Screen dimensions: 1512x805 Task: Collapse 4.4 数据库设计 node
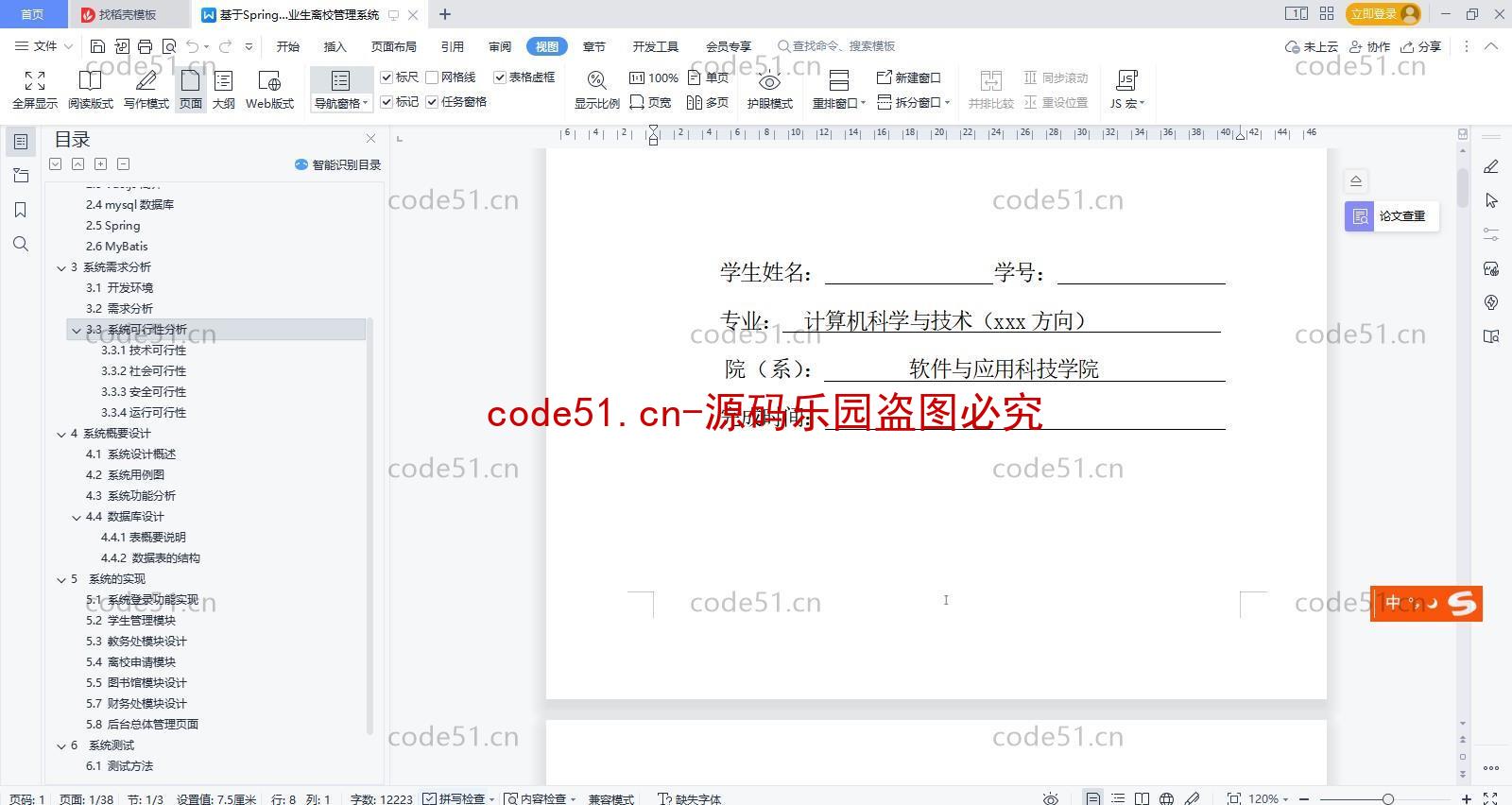point(77,517)
